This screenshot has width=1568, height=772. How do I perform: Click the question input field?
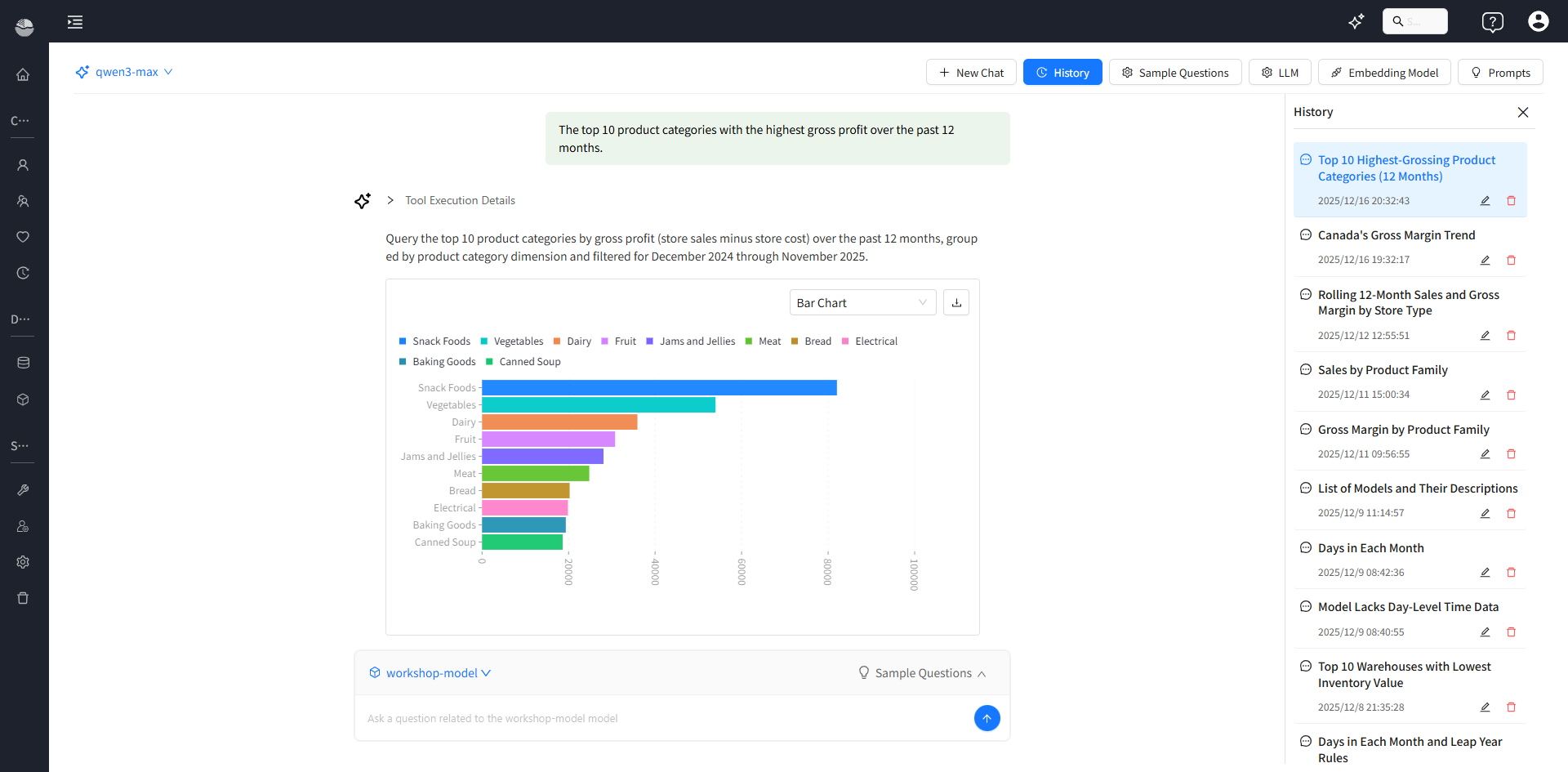[661, 718]
